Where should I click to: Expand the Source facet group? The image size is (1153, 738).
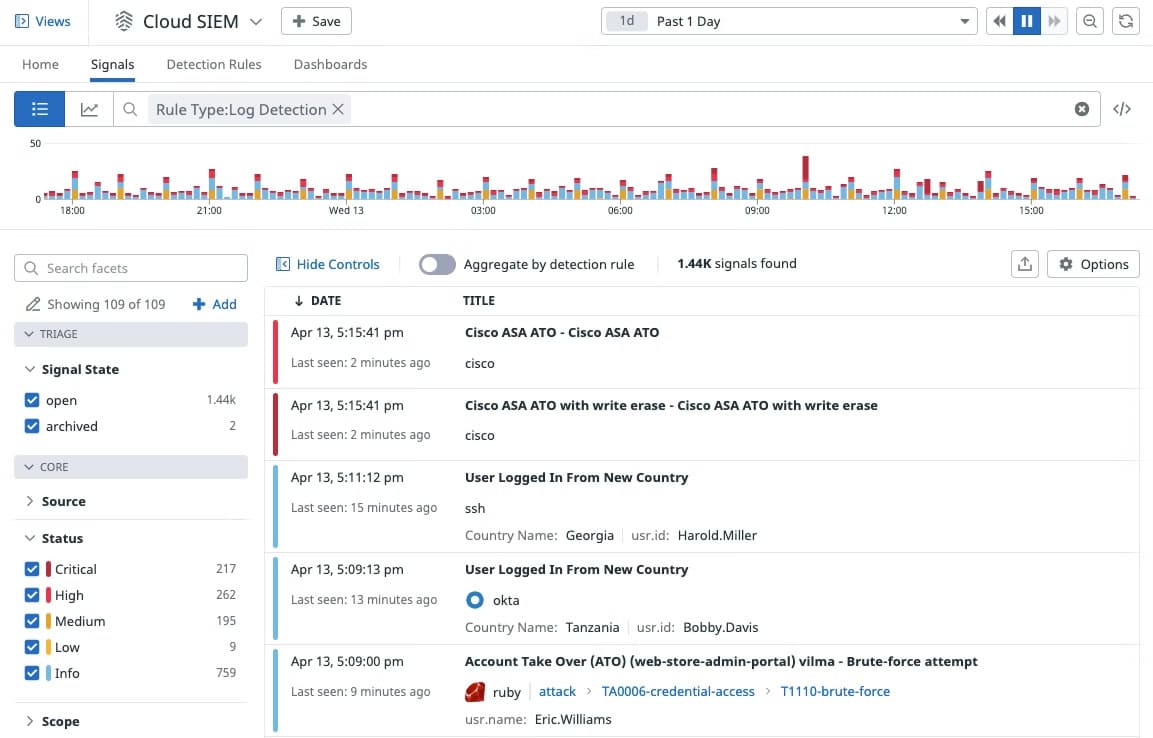(x=63, y=501)
